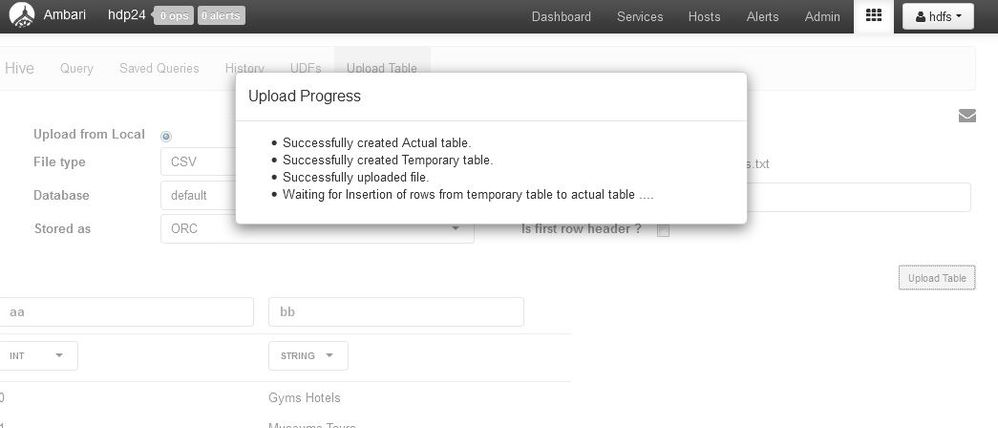
Task: Click the Ambari logo icon
Action: pos(22,15)
